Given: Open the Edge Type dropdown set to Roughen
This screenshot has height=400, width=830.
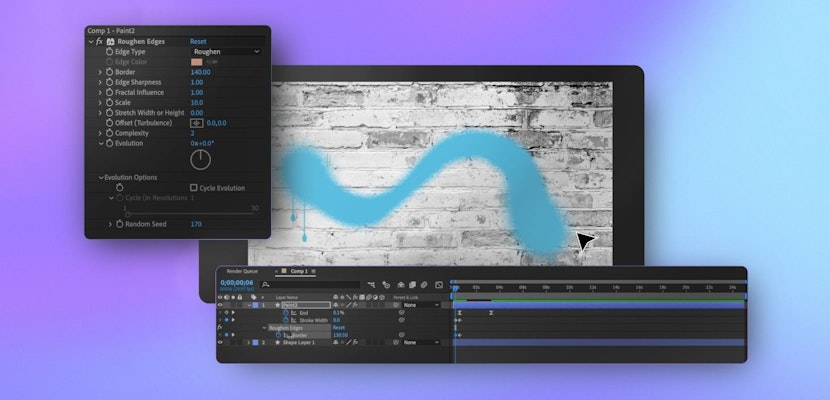Looking at the screenshot, I should pos(226,51).
